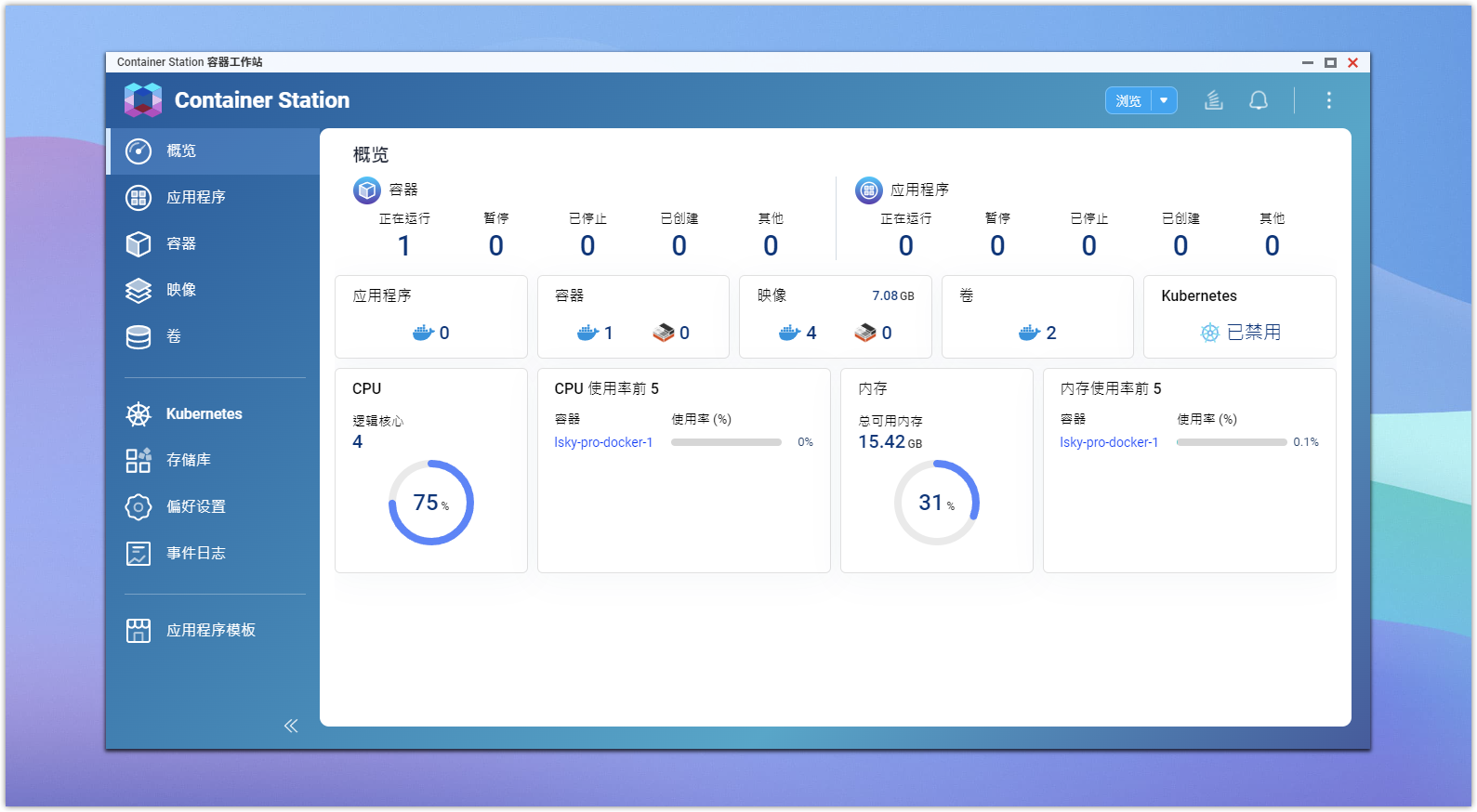1477x812 pixels.
Task: Expand the 浏览 dropdown arrow
Action: coord(1164,100)
